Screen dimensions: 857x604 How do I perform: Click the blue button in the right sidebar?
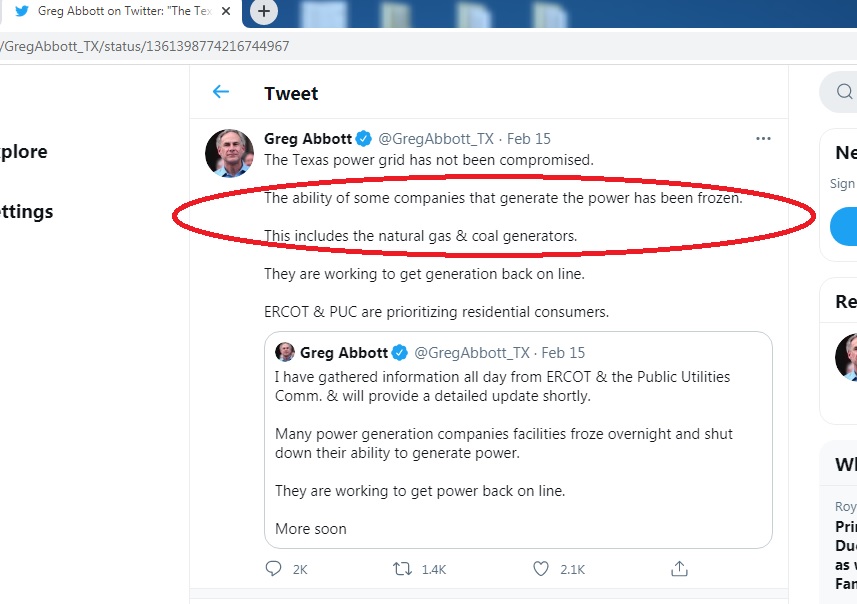pos(845,226)
